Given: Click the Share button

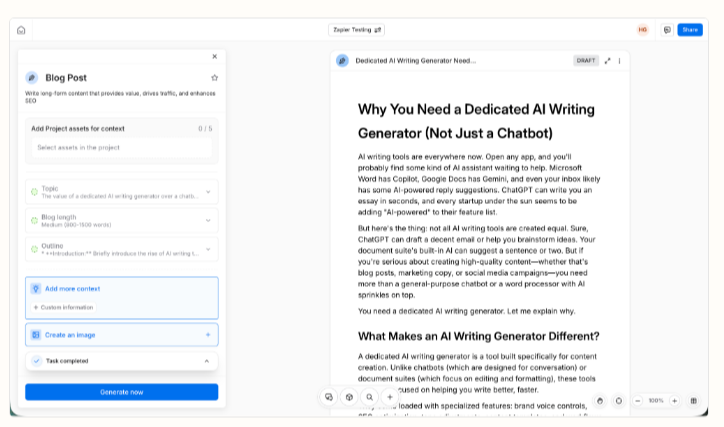Looking at the screenshot, I should 690,30.
